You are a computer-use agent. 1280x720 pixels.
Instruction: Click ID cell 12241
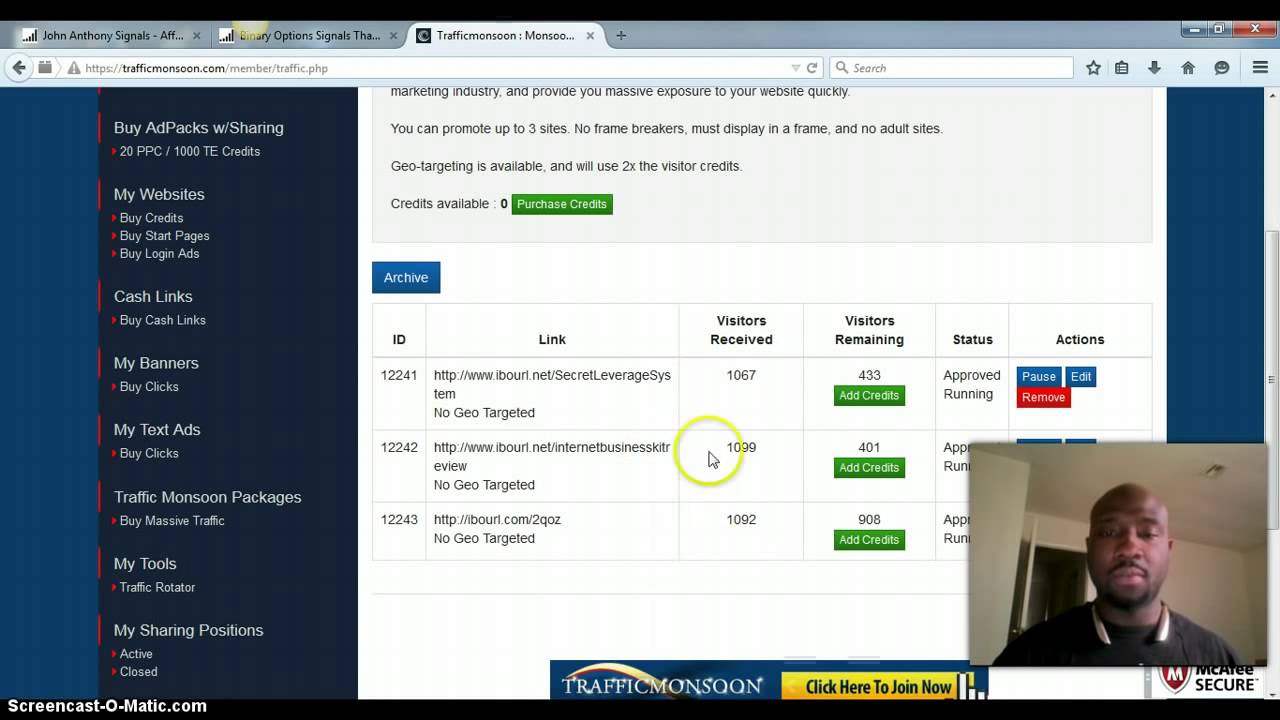(399, 375)
